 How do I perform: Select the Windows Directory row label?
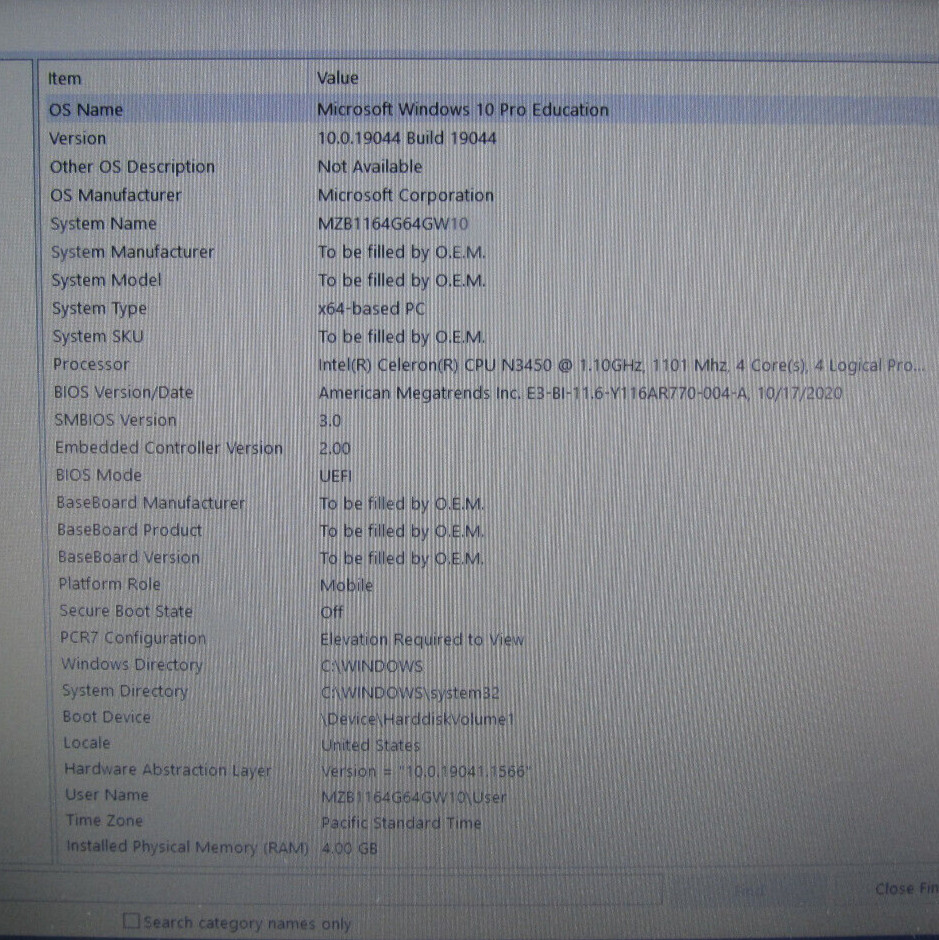132,664
